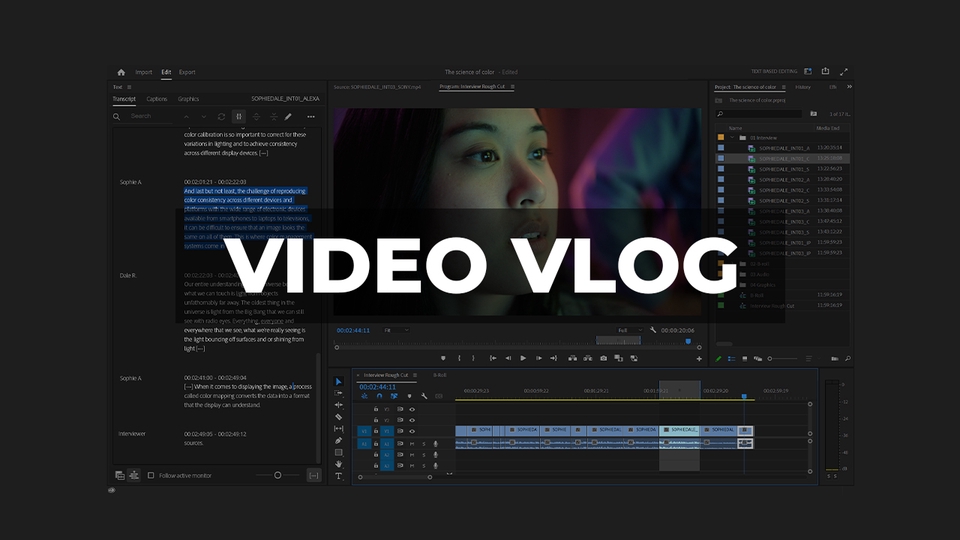Screen dimensions: 960x540
Task: Open the Graphics tab in Text panel
Action: click(189, 99)
